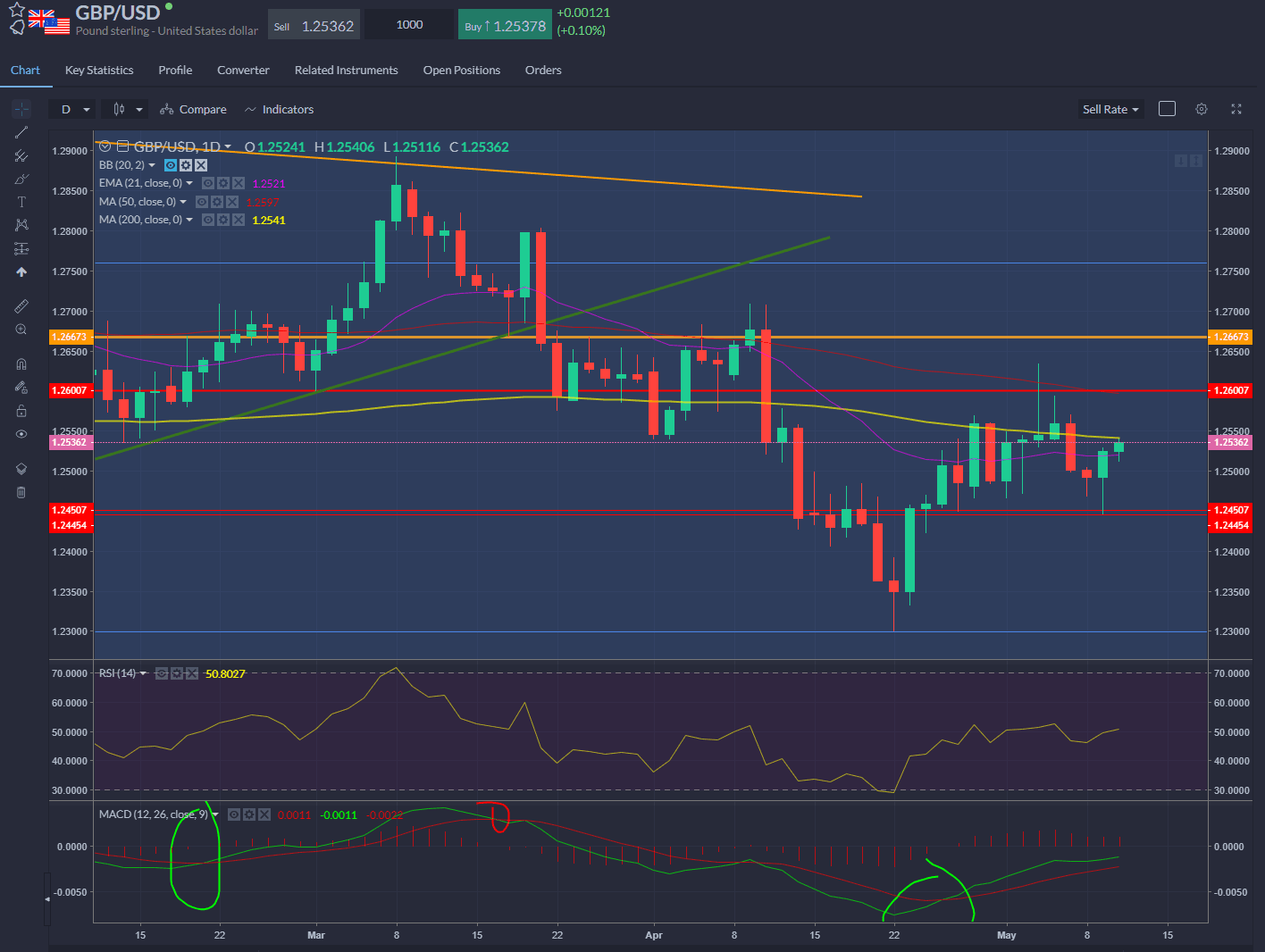Open the candlestick chart type dropdown
The image size is (1265, 952).
click(x=125, y=109)
